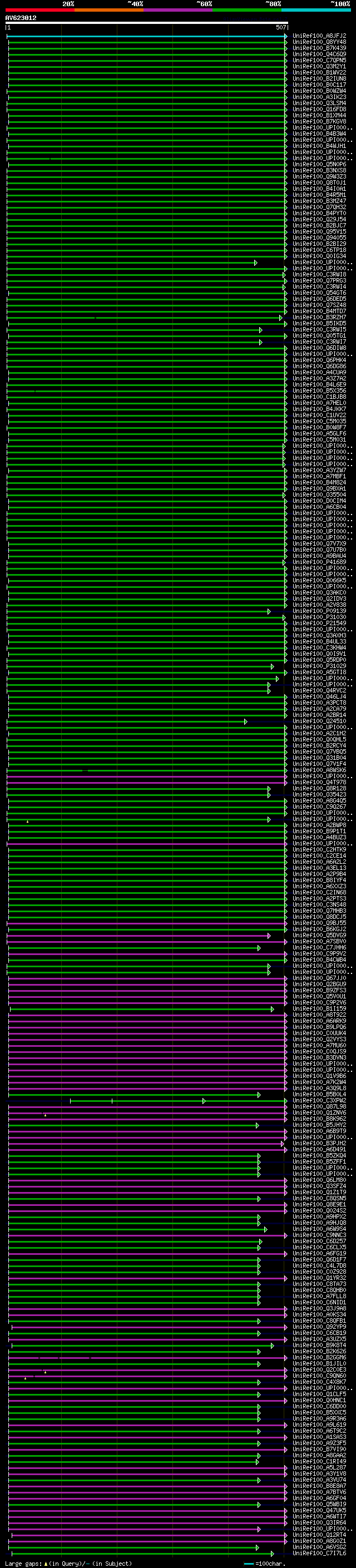
Task: Open the UniRef100_Q8R128 hit label
Action: [x=319, y=788]
